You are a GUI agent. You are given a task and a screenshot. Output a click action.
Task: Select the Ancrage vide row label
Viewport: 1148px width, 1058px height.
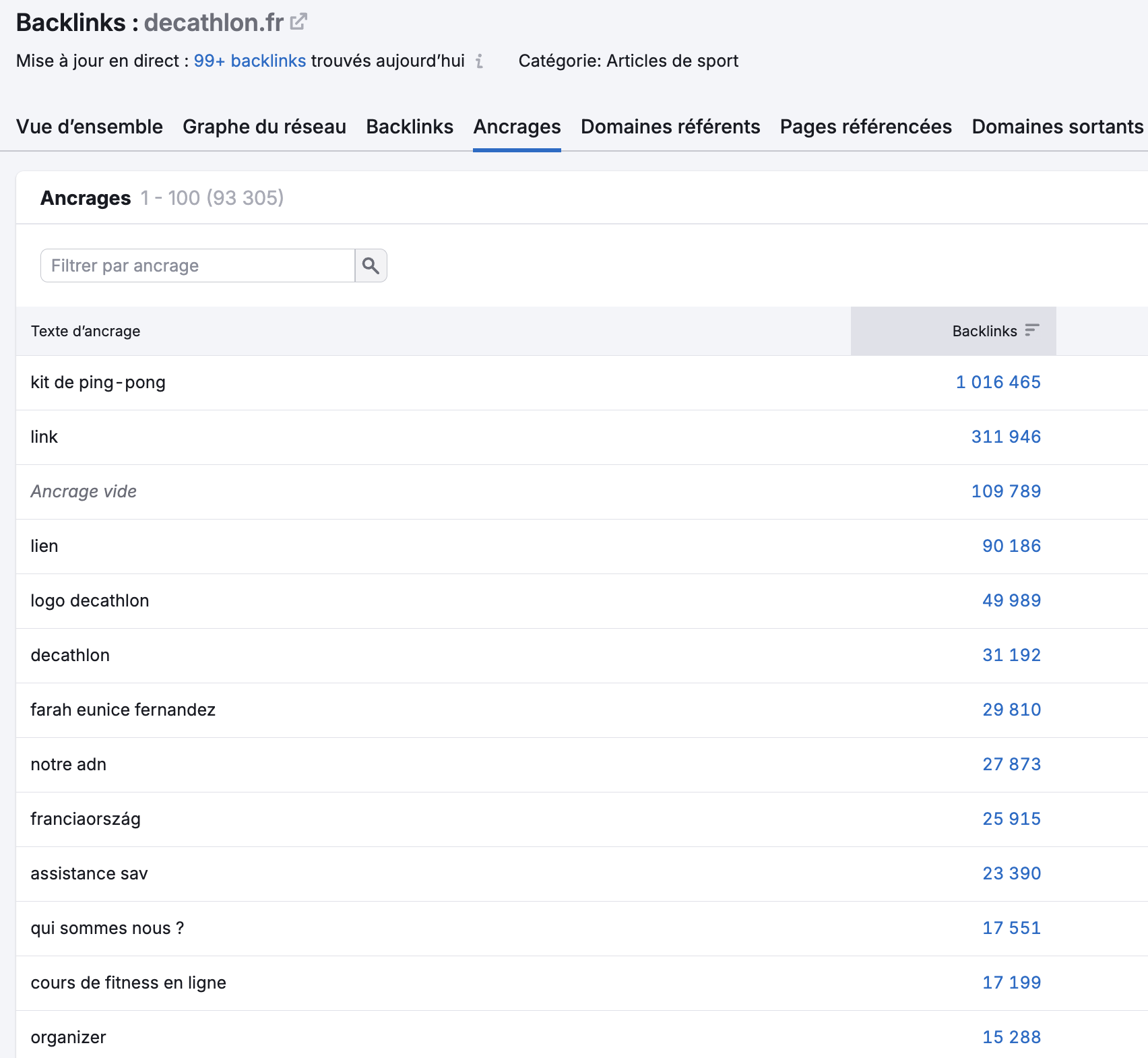point(84,491)
